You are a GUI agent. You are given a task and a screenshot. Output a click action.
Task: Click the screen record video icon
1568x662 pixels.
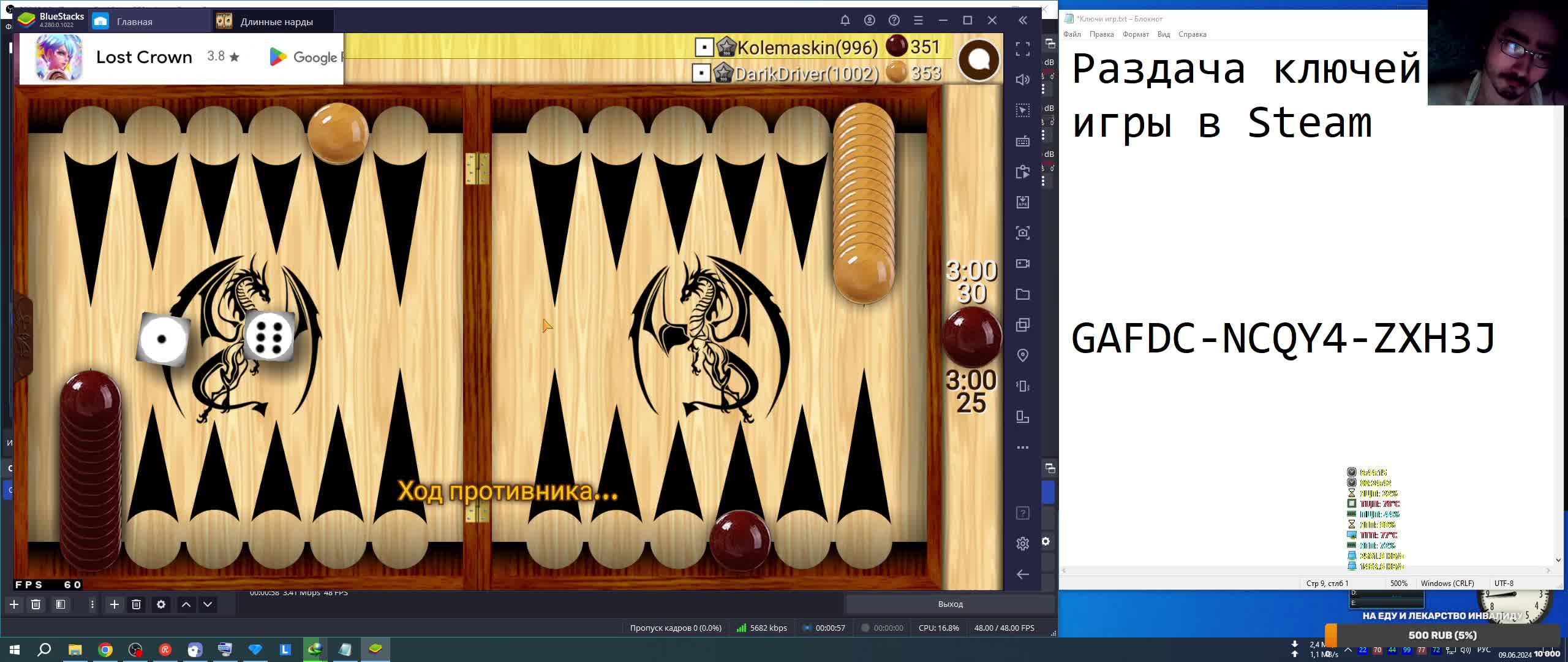(1022, 264)
